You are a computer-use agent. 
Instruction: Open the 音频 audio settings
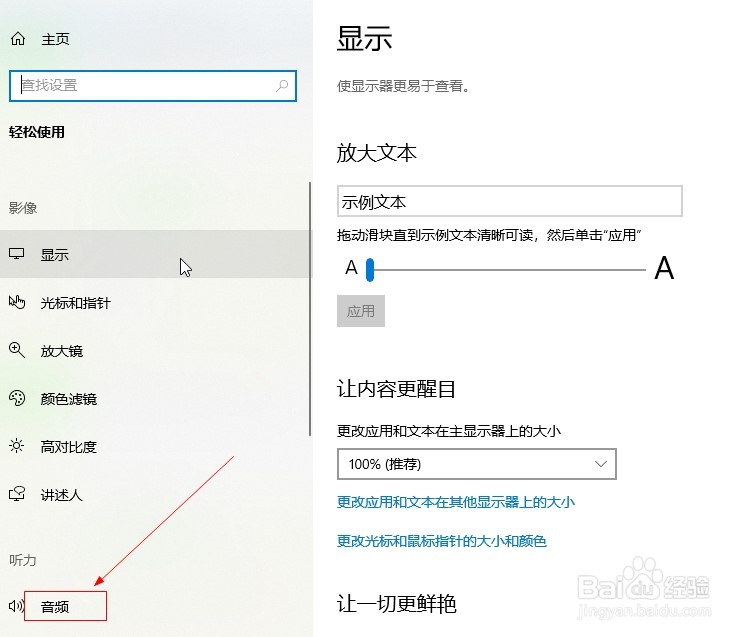(x=55, y=607)
